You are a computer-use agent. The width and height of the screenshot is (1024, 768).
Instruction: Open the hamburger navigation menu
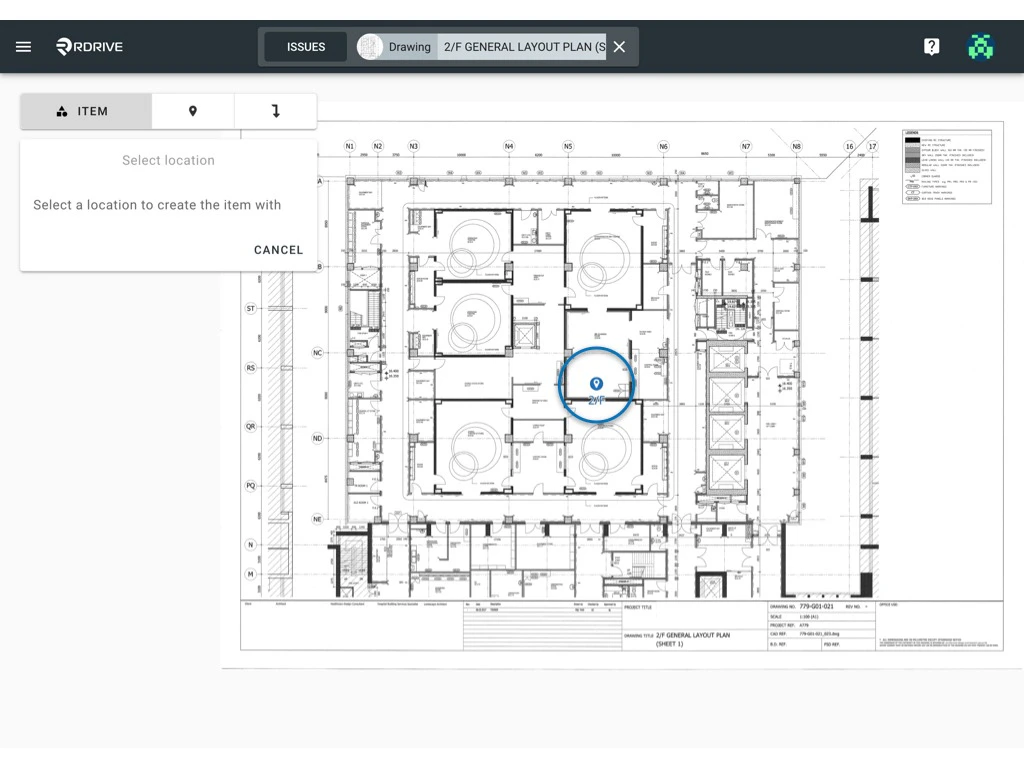(23, 46)
